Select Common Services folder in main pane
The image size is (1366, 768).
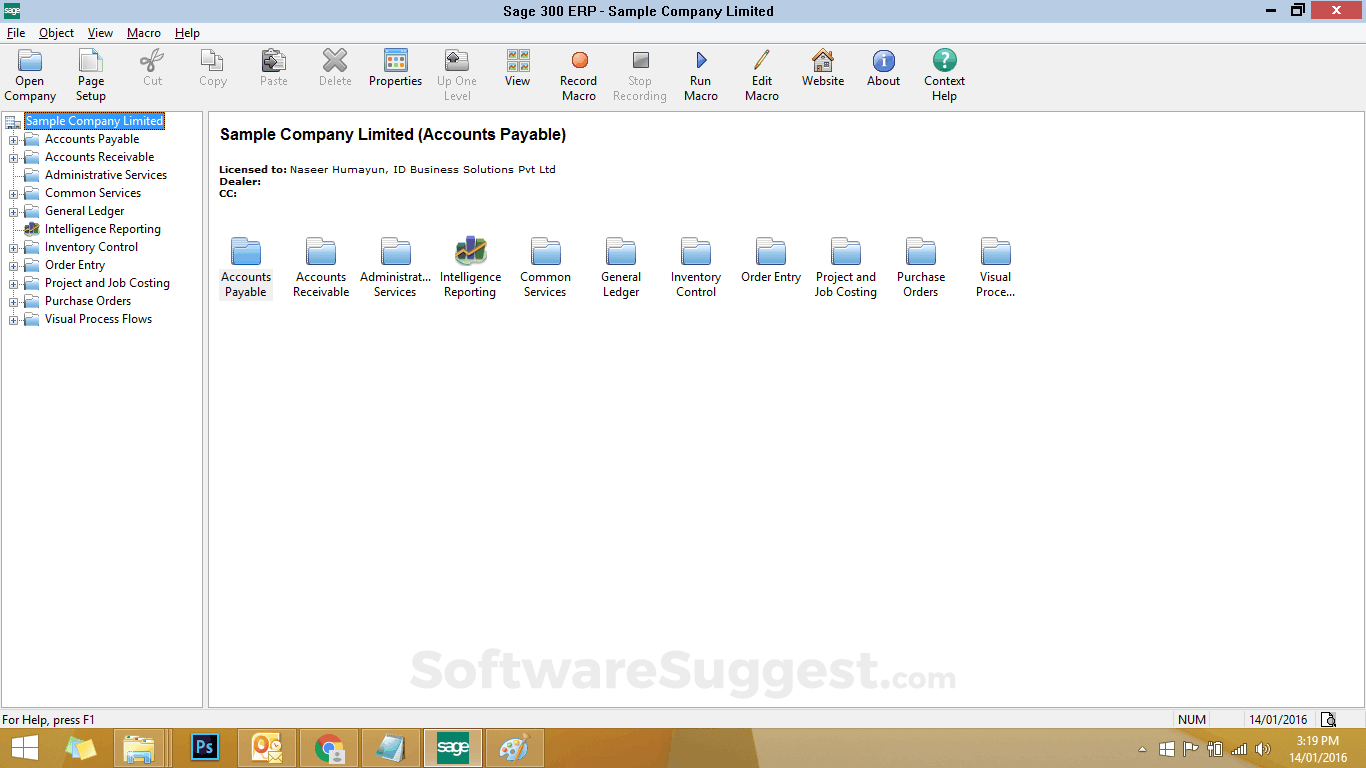[546, 268]
